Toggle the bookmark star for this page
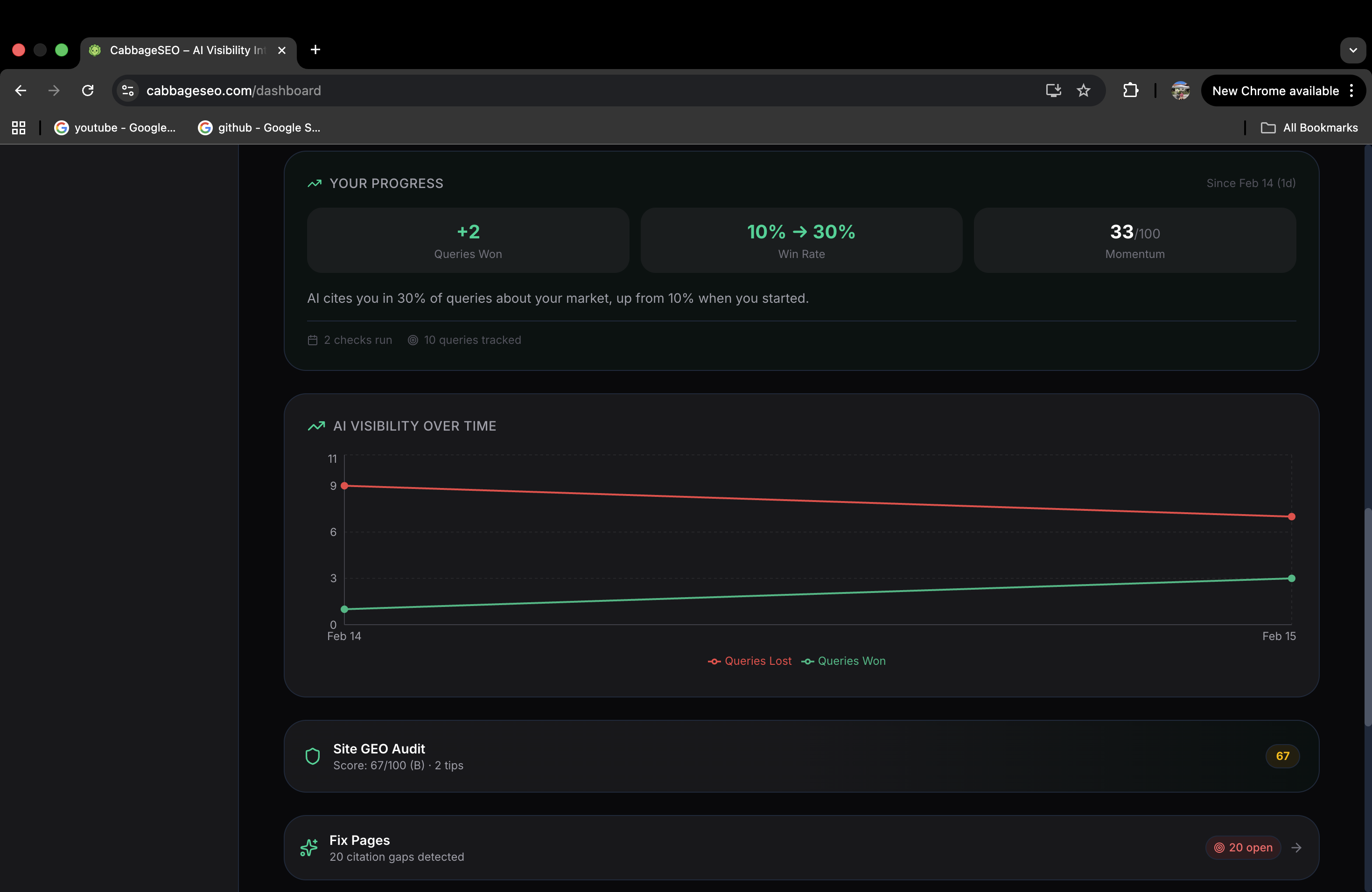This screenshot has height=892, width=1372. (1084, 91)
